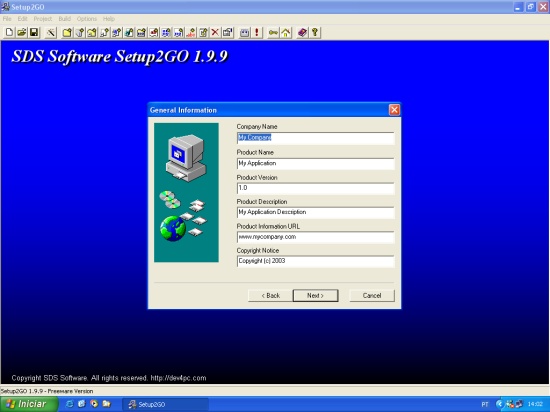550x412 pixels.
Task: Open the Iniciar start menu
Action: [x=29, y=404]
